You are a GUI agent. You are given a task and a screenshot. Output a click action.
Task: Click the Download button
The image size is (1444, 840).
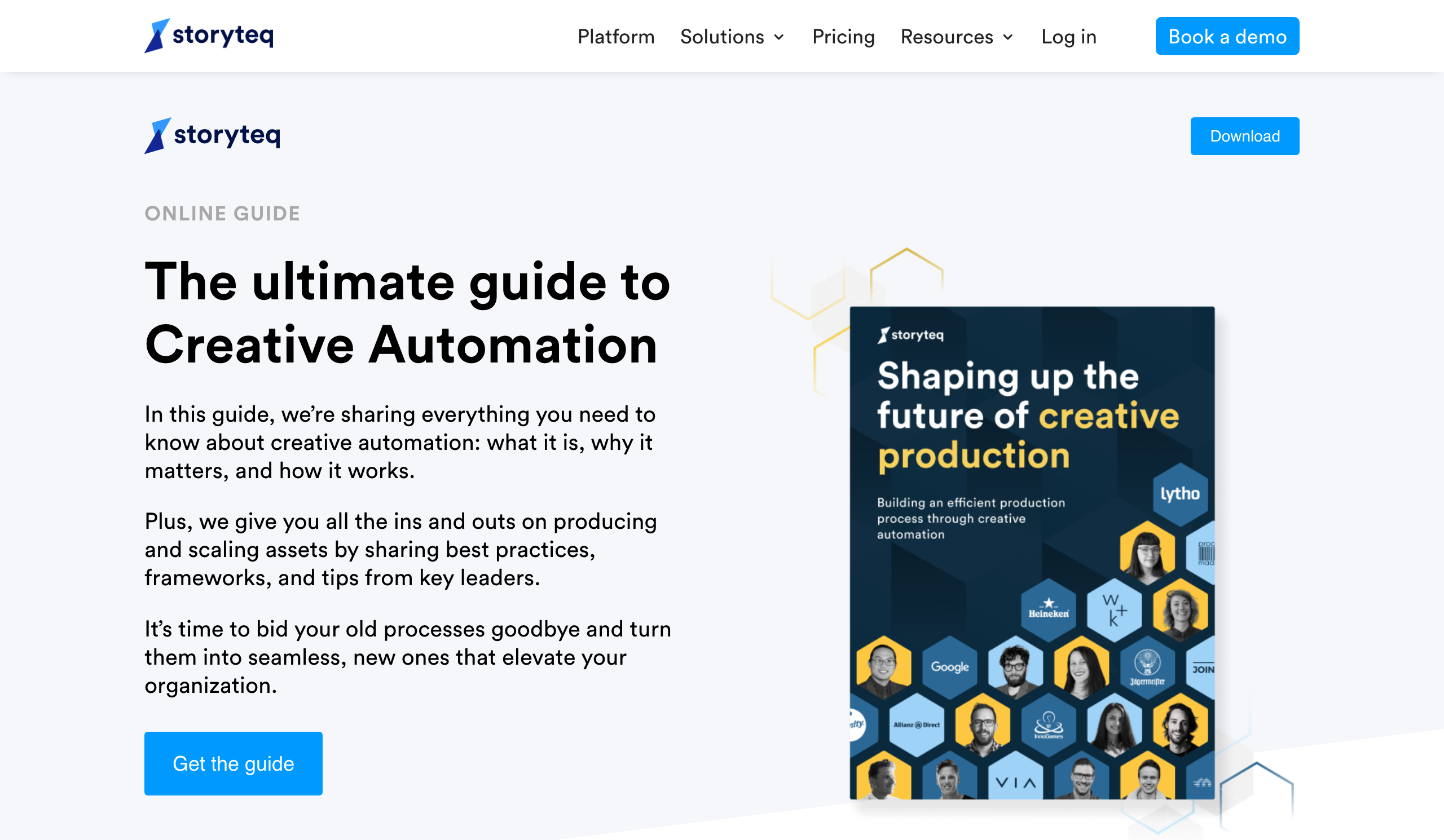pos(1244,136)
